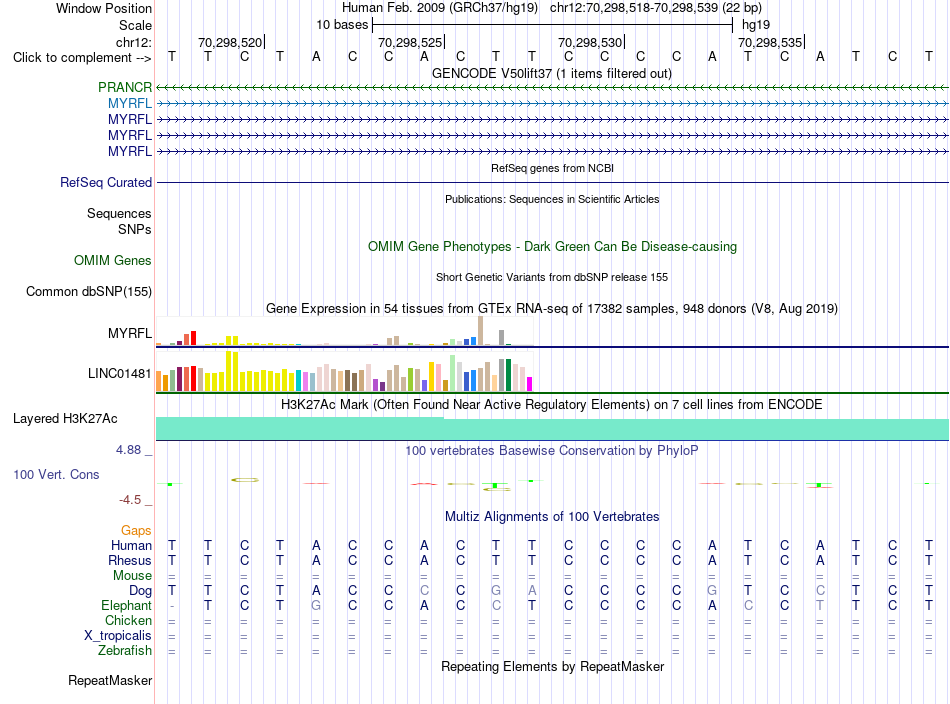Click the Scale bar 10 bases ruler

553,25
